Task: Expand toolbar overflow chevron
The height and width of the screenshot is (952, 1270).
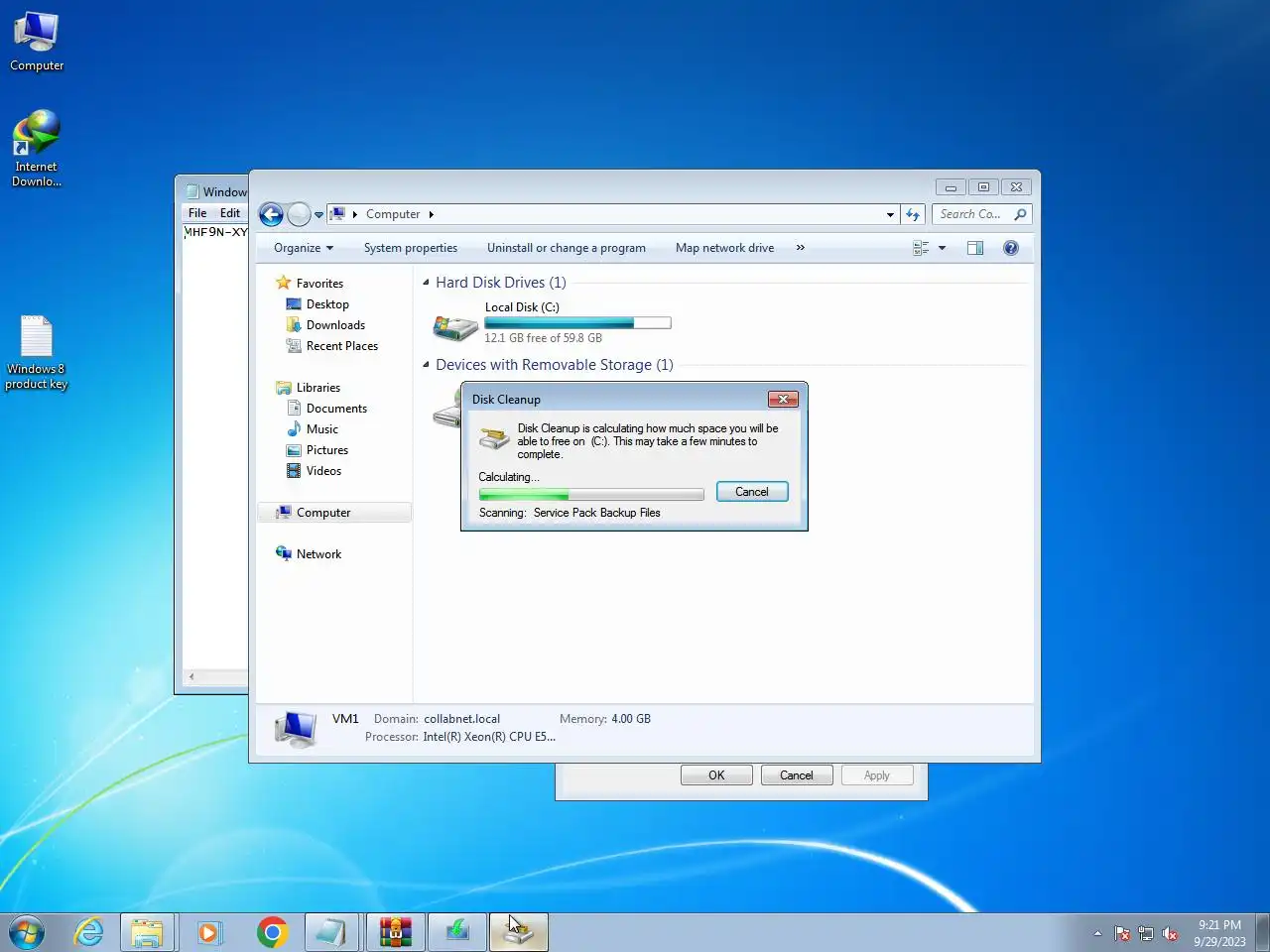Action: (801, 248)
